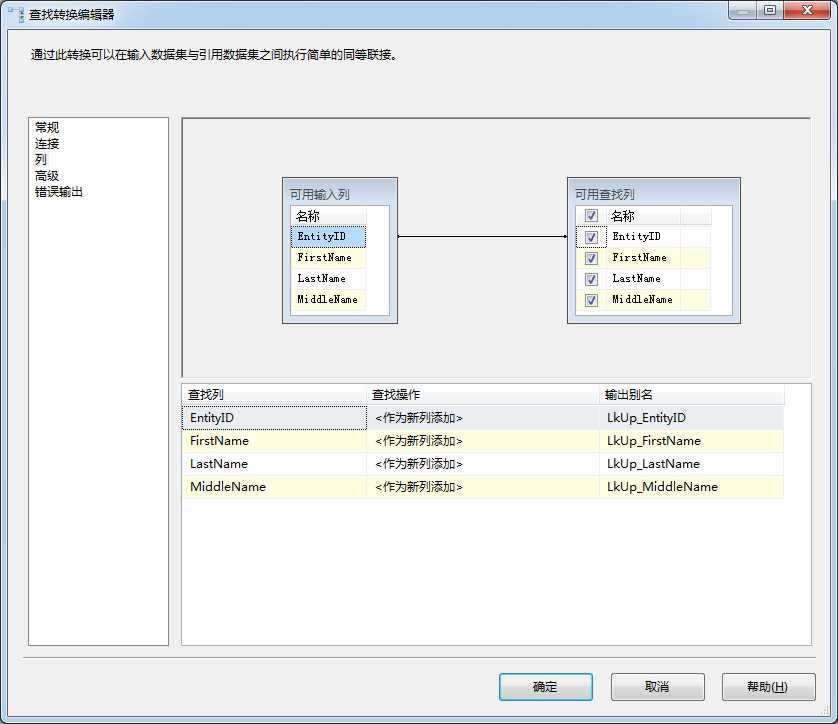Open lookup operation dropdown for FirstName row
The width and height of the screenshot is (838, 724).
[483, 441]
